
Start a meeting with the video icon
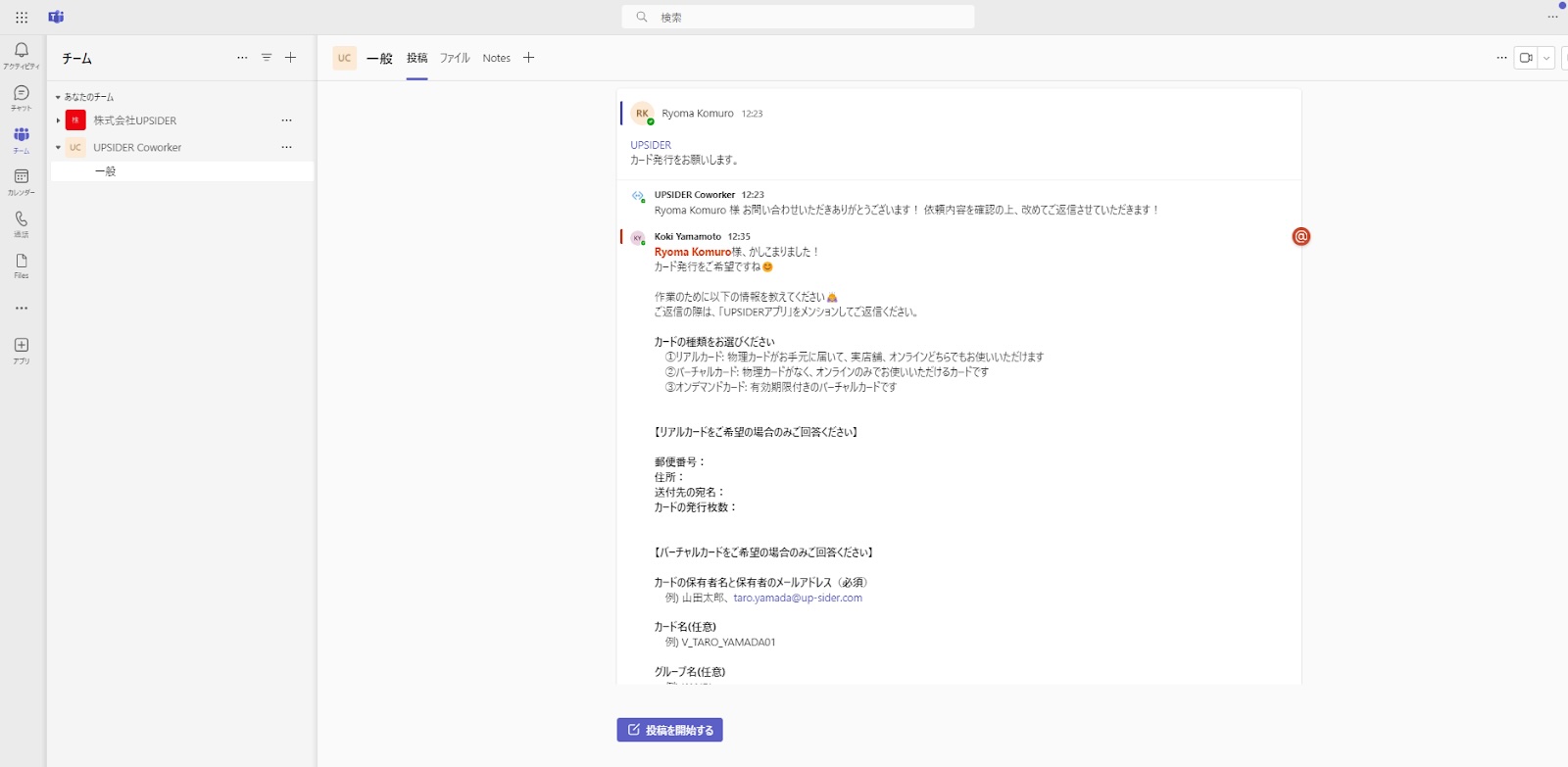(1526, 58)
